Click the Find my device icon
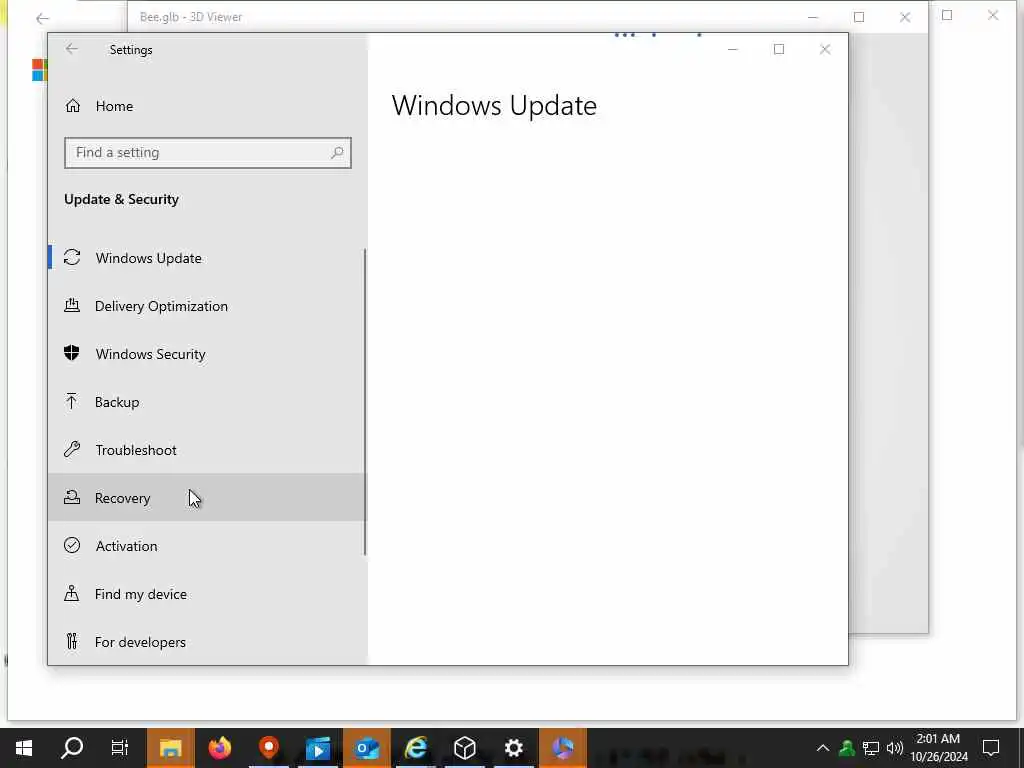 72,594
